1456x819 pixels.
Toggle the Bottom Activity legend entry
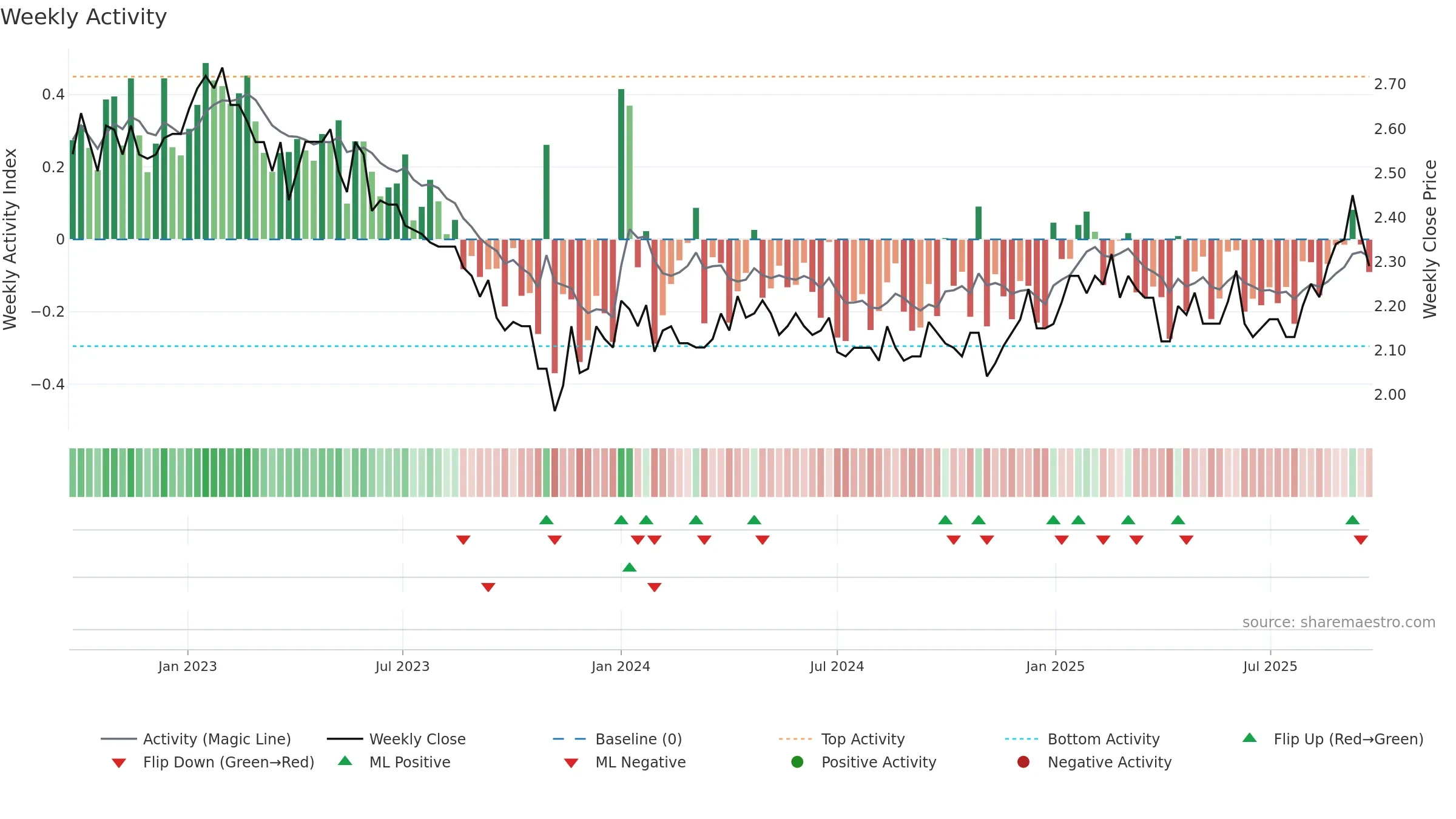[x=1082, y=739]
